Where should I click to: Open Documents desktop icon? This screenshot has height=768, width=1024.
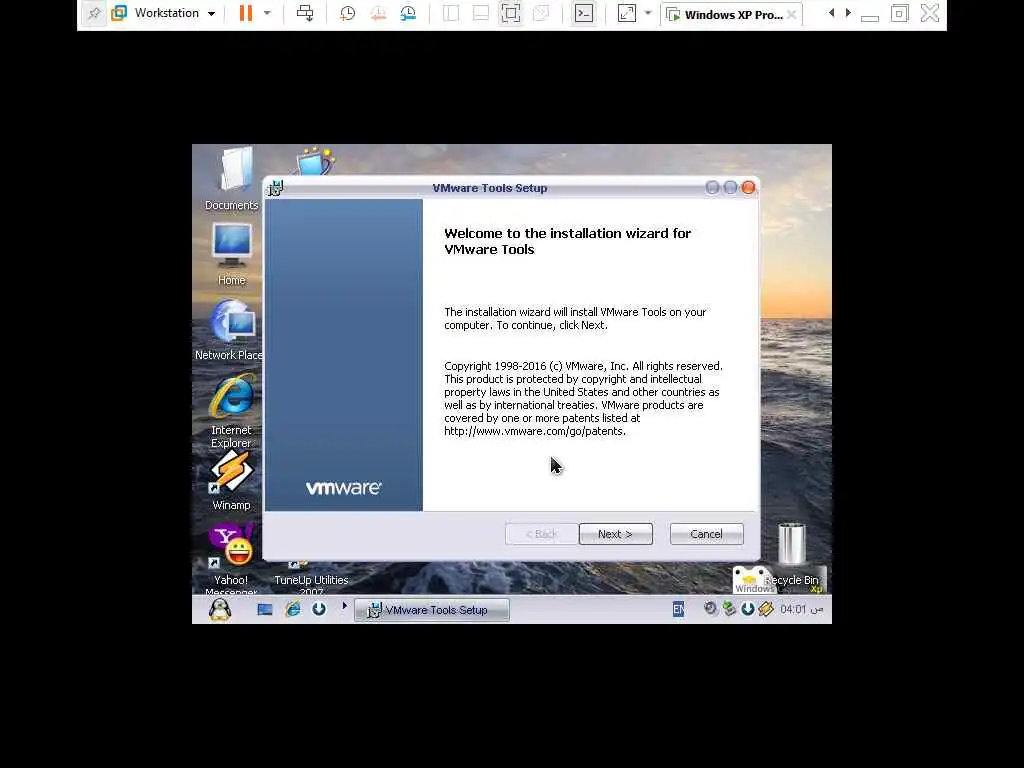(232, 178)
